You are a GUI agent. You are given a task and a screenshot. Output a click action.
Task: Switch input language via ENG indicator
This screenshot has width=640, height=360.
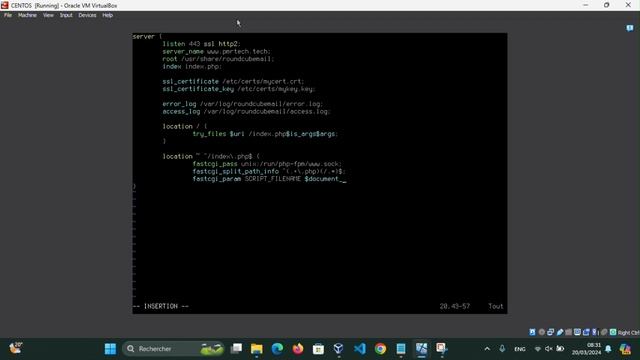[520, 349]
